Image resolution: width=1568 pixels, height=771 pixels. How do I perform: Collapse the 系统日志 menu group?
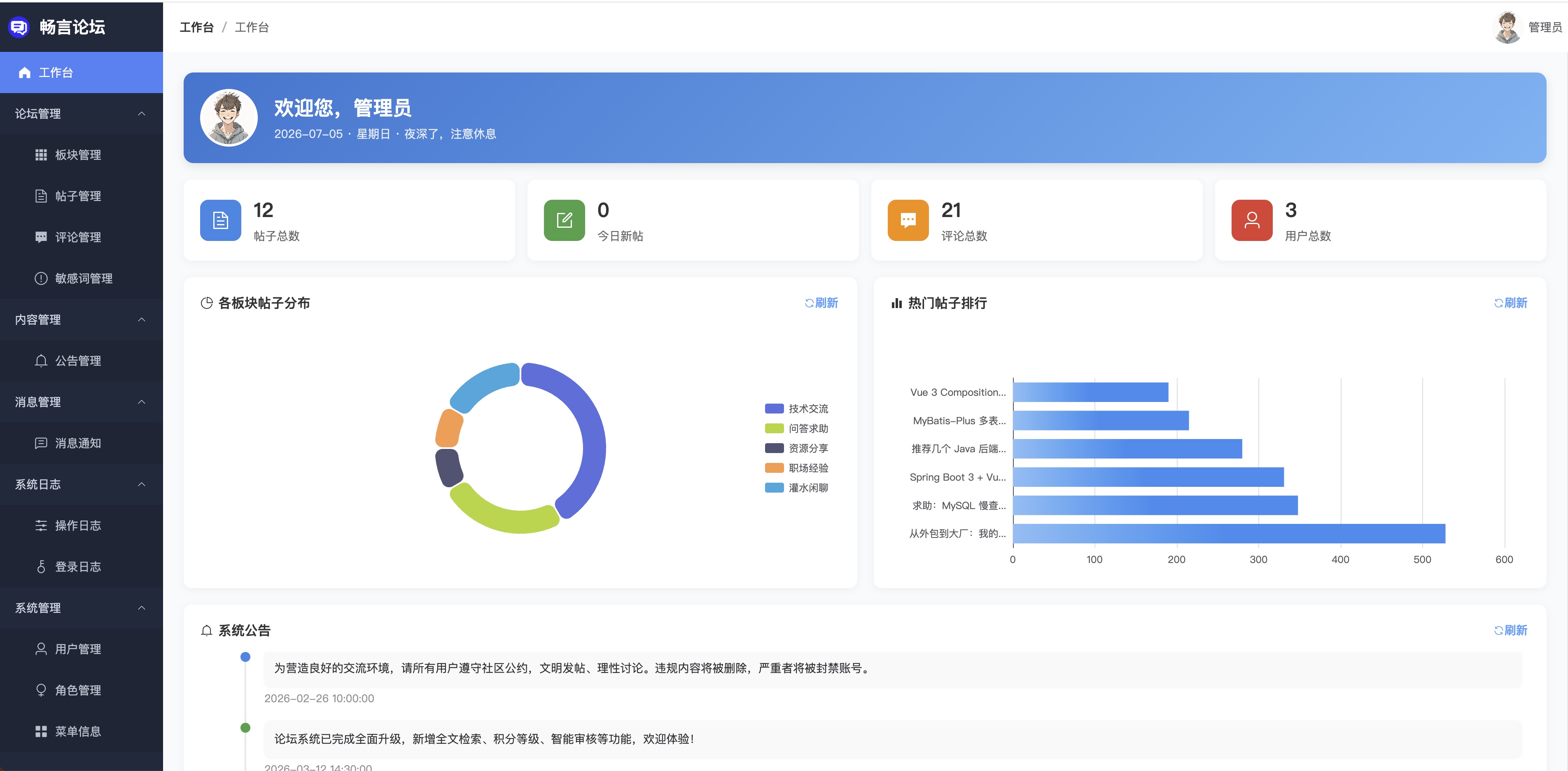(x=82, y=484)
